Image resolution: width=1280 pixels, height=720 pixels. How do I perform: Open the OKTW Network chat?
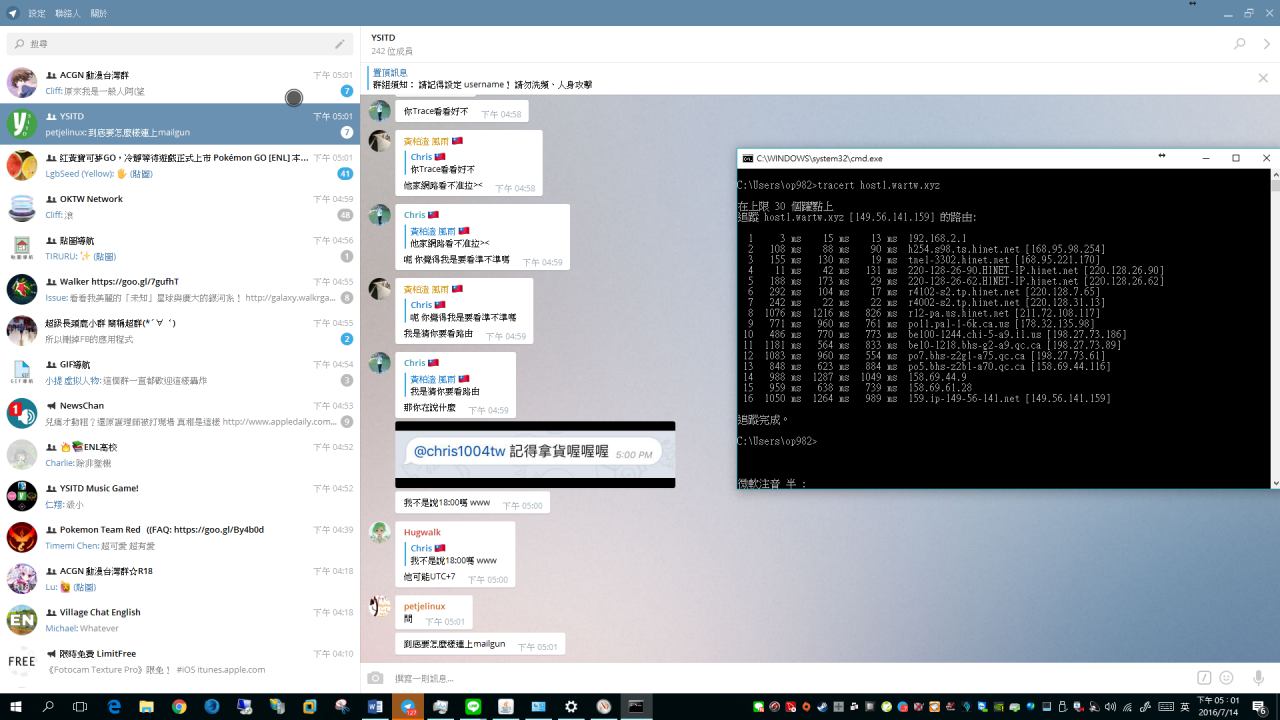[180, 207]
